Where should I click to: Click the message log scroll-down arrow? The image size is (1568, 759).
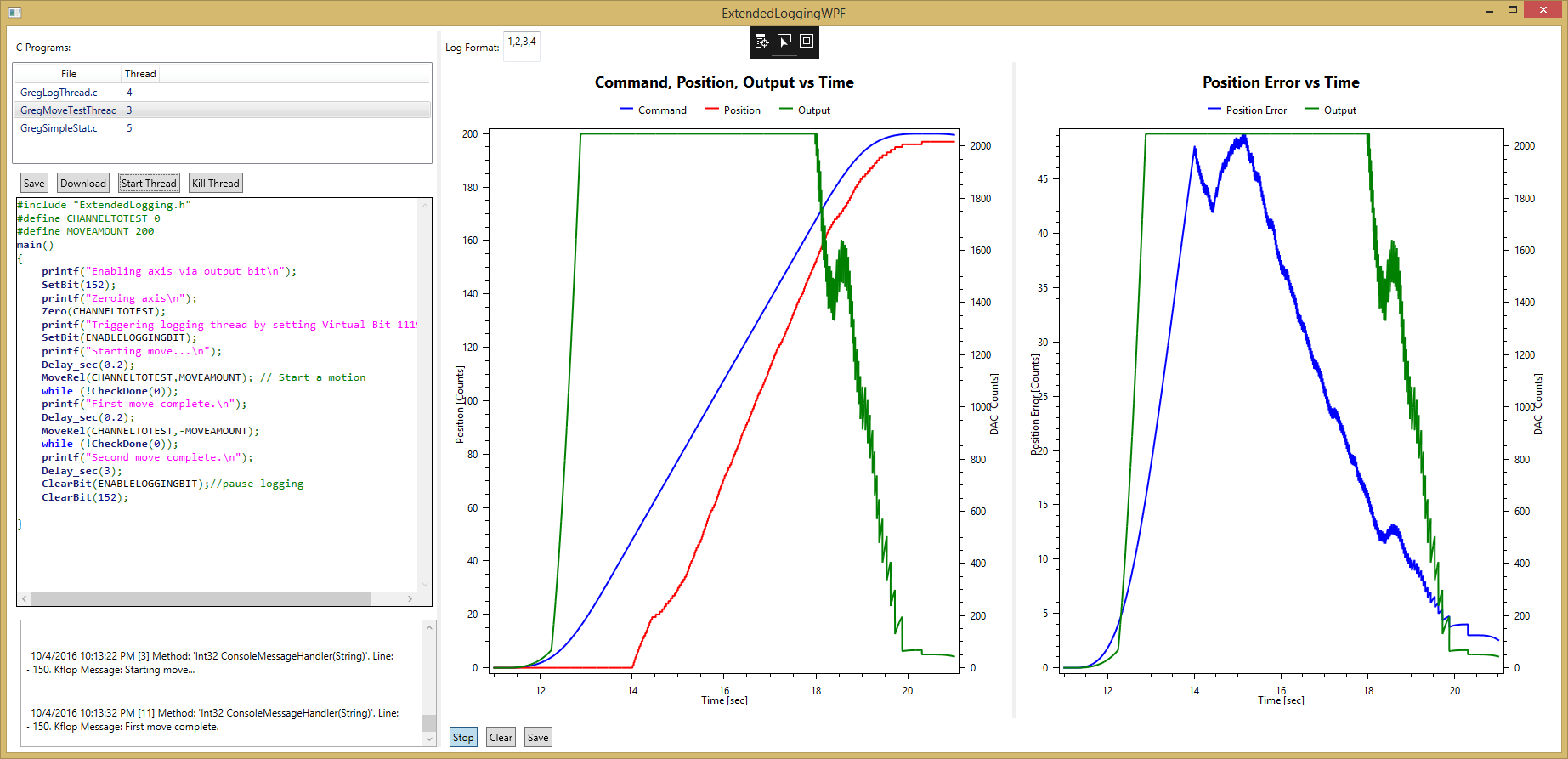pos(429,739)
